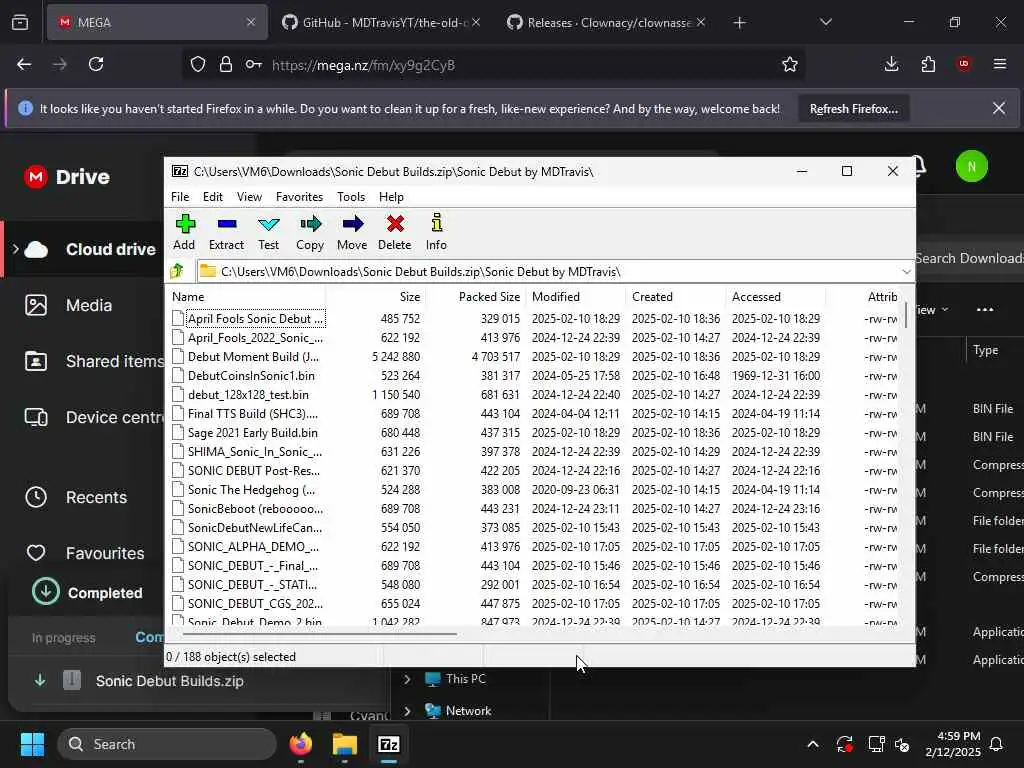Click the red Delete icon
The image size is (1024, 768).
[394, 232]
